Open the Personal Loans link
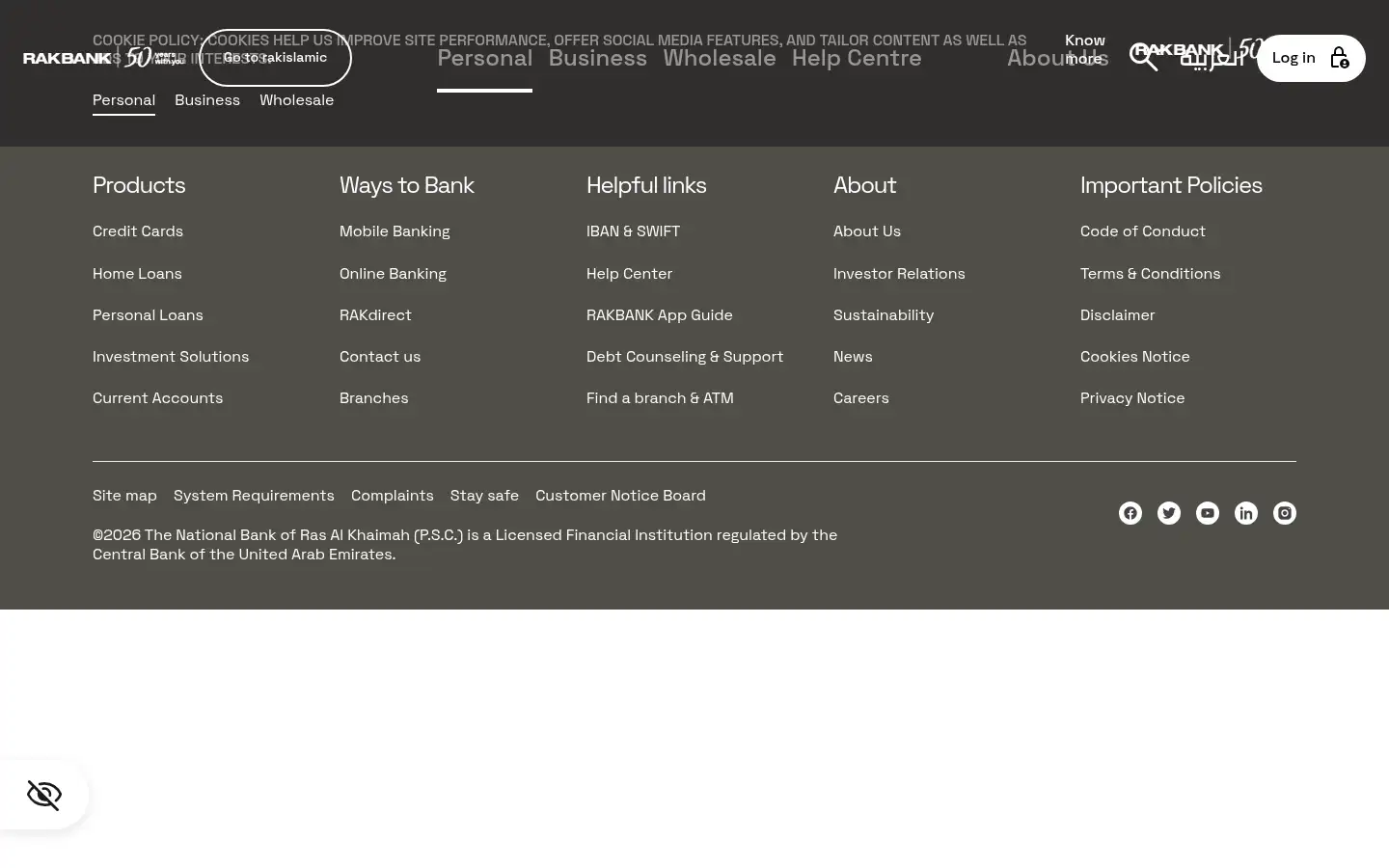Image resolution: width=1389 pixels, height=868 pixels. click(148, 315)
